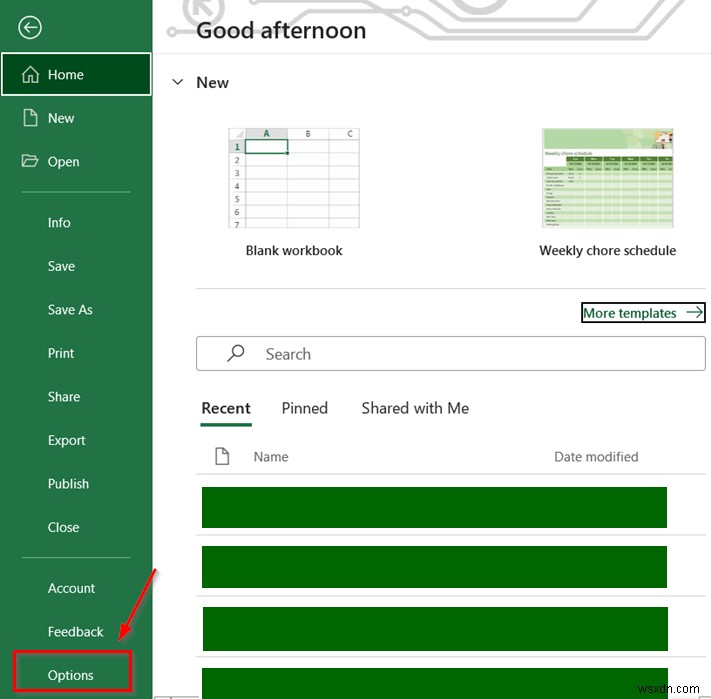Create a Blank workbook from thumbnail
The height and width of the screenshot is (699, 711).
point(294,178)
